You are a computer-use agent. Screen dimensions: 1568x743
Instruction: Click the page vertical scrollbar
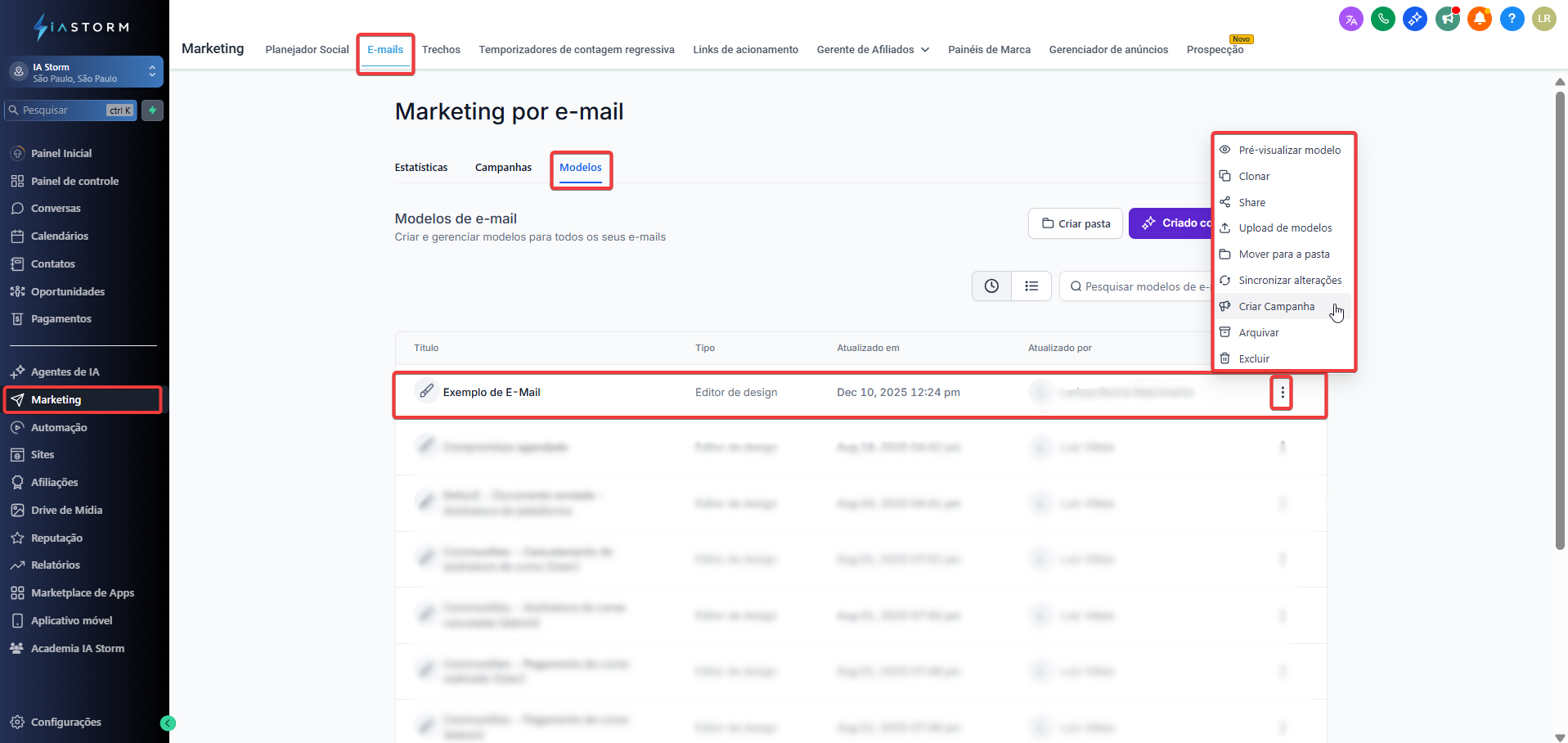pos(1559,319)
